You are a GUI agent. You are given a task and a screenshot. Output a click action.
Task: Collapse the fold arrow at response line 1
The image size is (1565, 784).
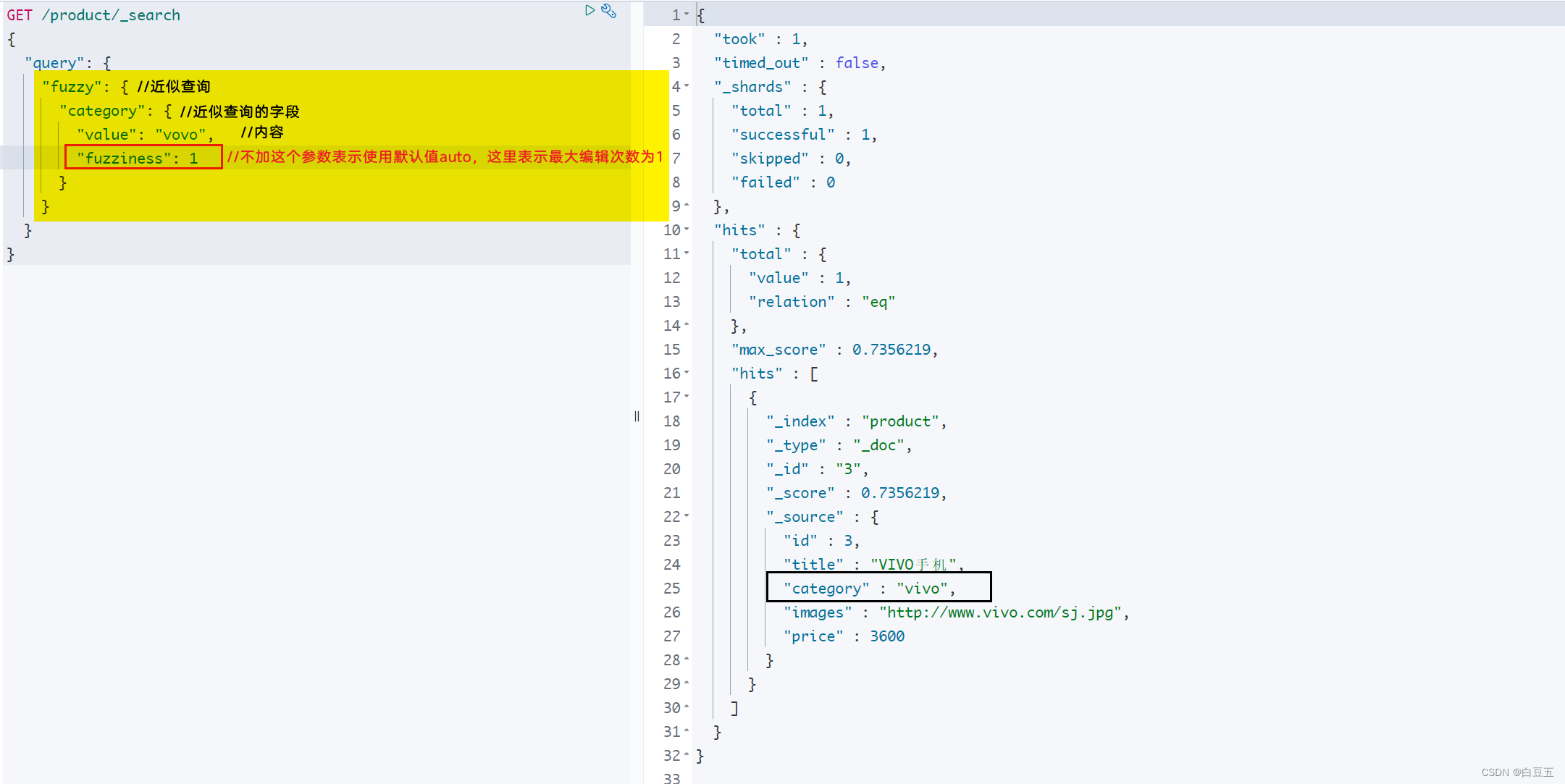(x=687, y=14)
